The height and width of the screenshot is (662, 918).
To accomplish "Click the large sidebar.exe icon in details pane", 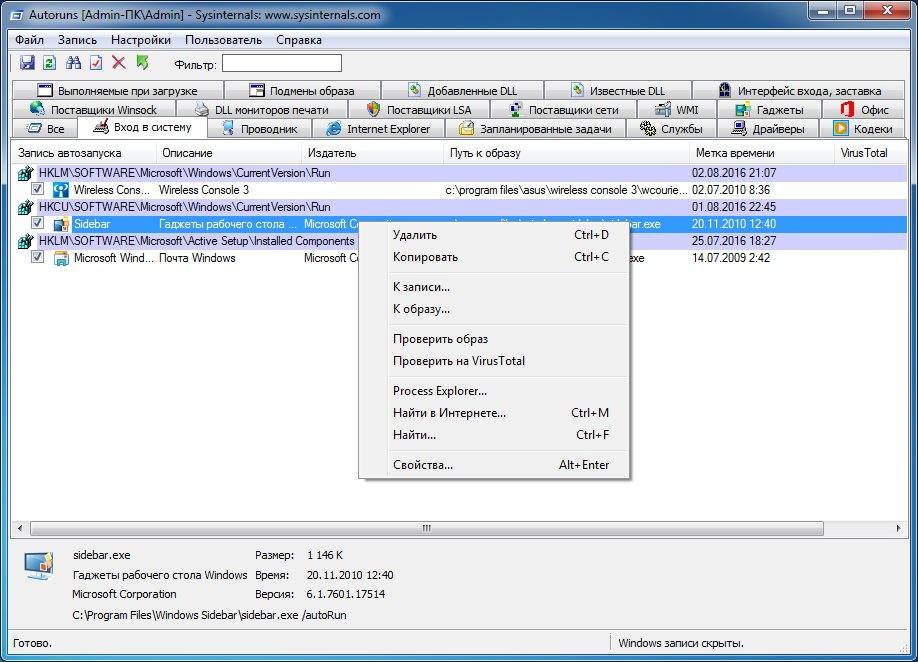I will tap(39, 565).
